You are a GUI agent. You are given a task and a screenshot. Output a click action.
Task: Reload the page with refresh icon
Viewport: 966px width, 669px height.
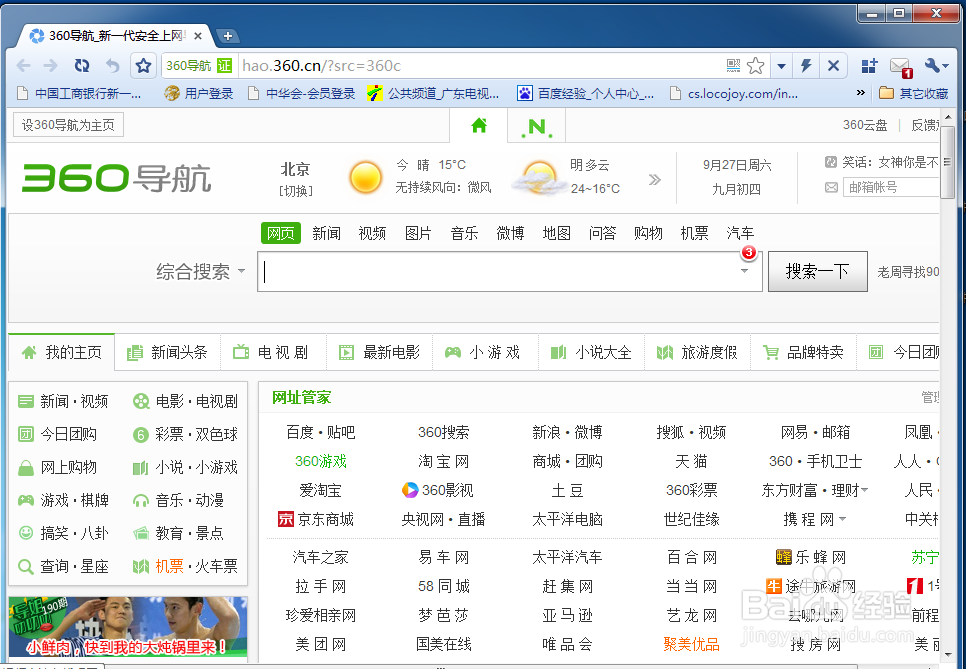pyautogui.click(x=81, y=65)
